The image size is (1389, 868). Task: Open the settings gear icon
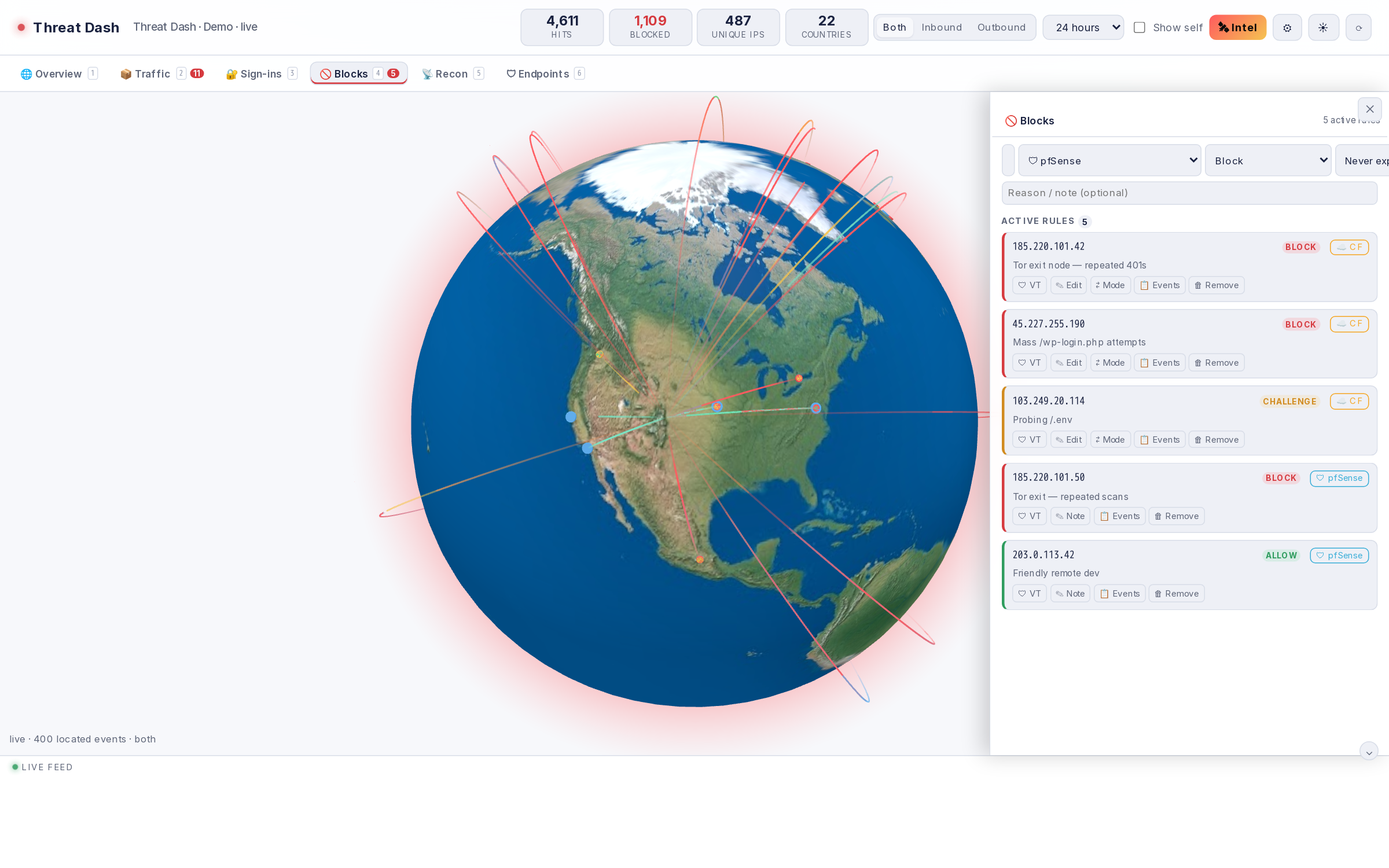[1287, 28]
